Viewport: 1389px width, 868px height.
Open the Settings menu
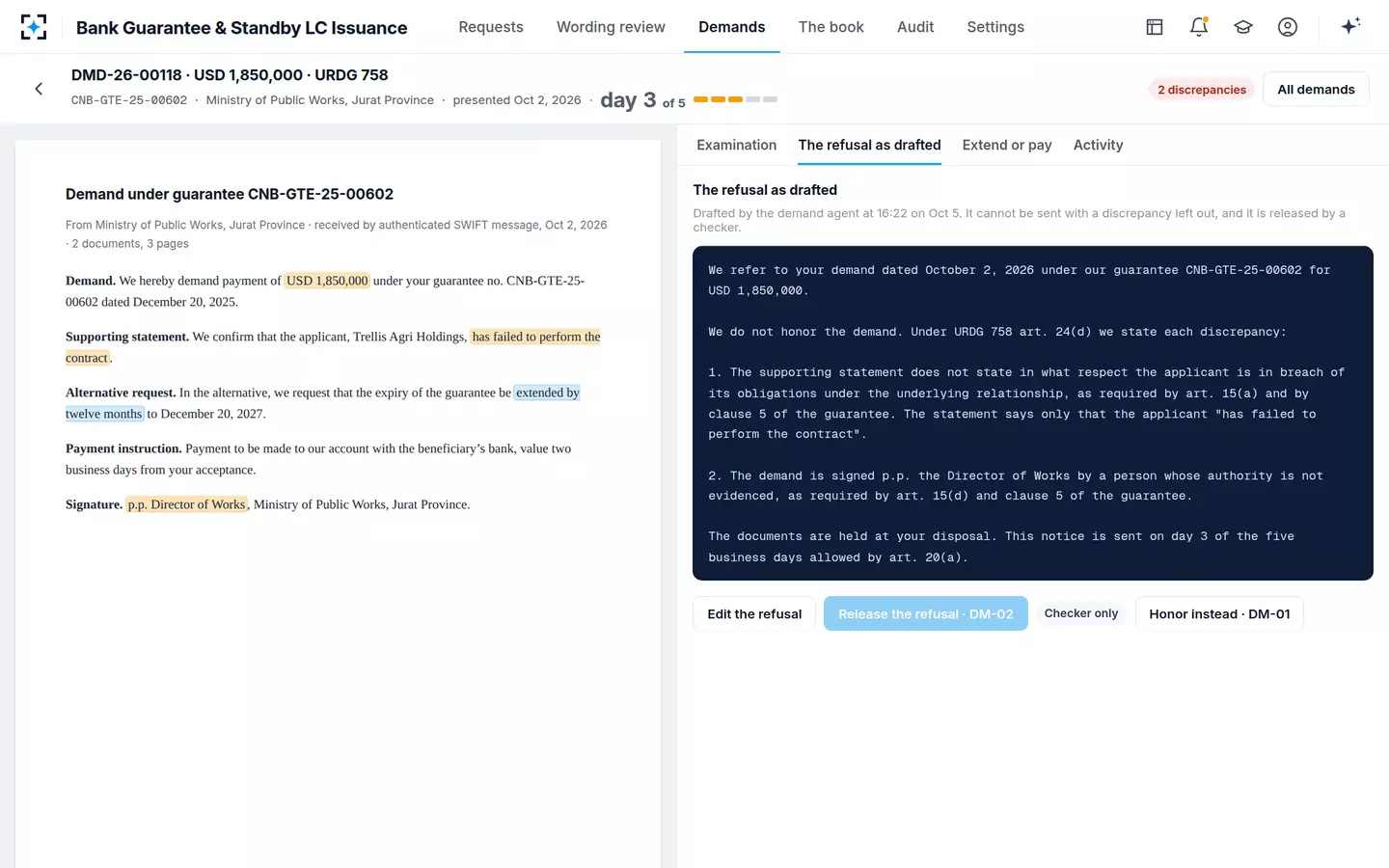point(995,27)
